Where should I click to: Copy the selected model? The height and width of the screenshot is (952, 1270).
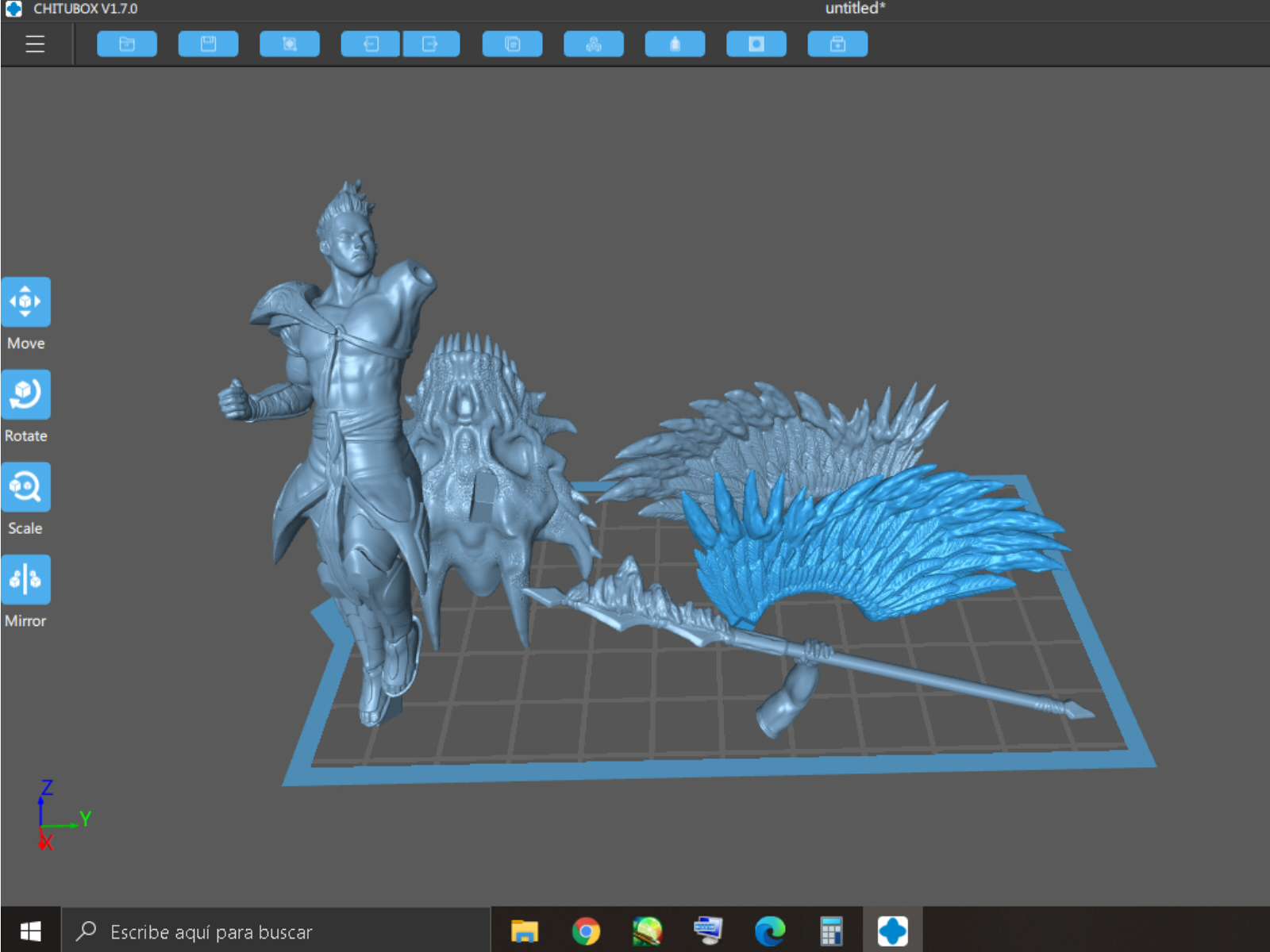point(512,44)
